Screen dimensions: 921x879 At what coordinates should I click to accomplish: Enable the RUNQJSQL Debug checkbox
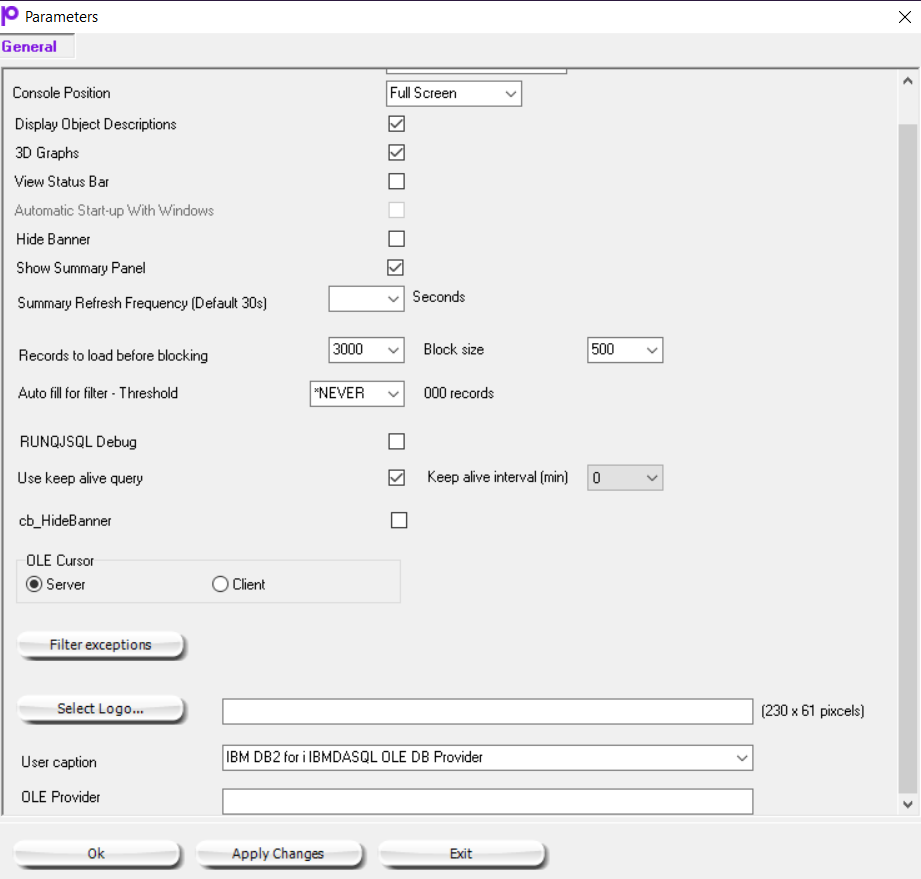pos(396,442)
